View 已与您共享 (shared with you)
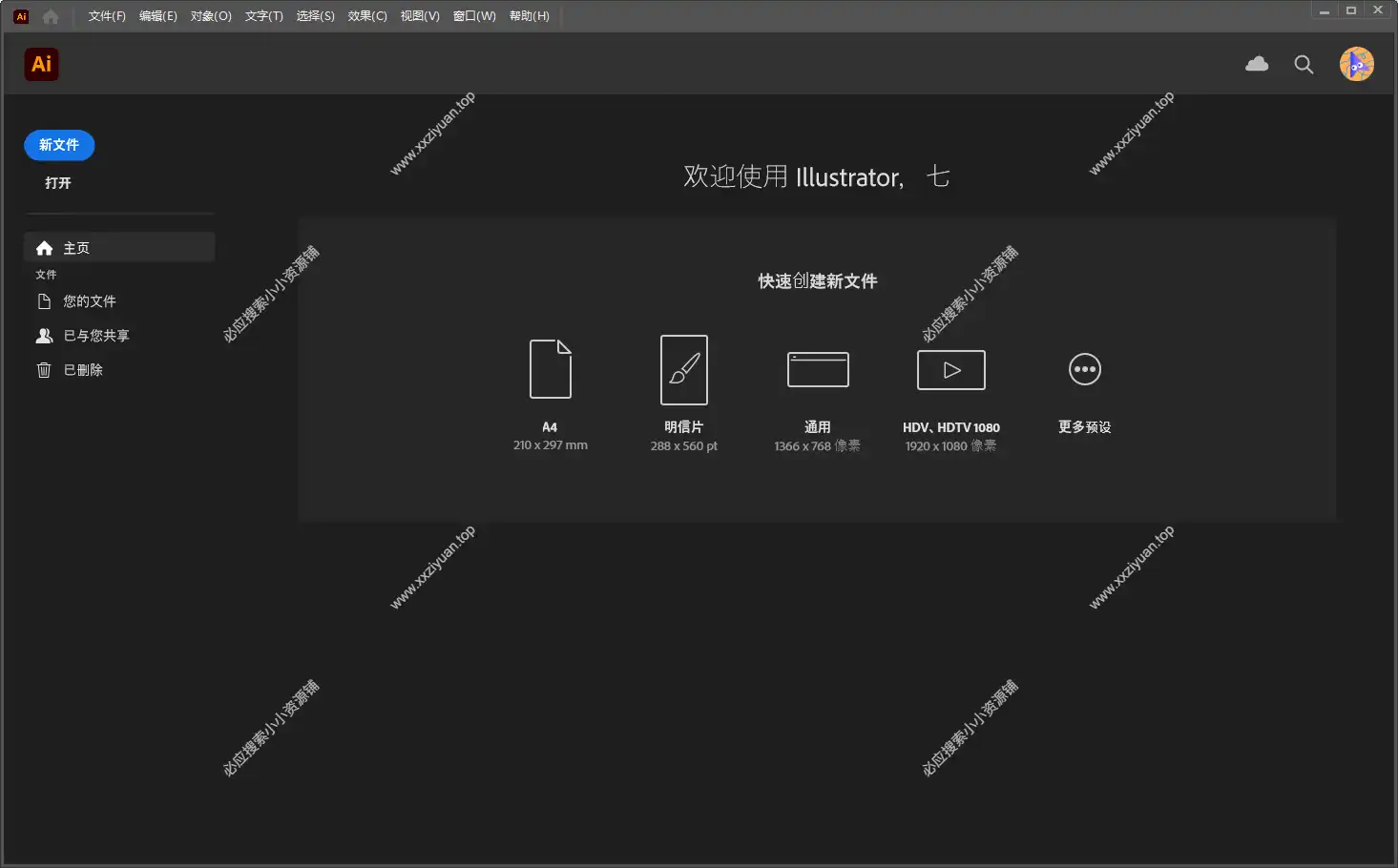This screenshot has width=1398, height=868. pyautogui.click(x=95, y=336)
